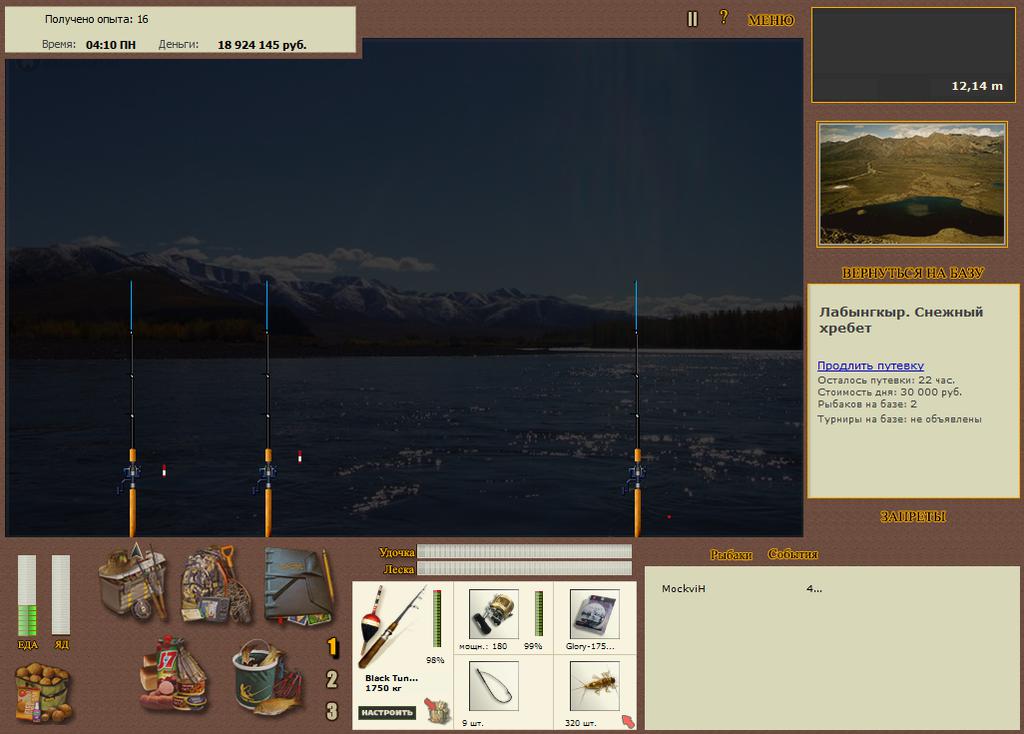
Task: Pause the game with the pause icon
Action: pos(692,19)
